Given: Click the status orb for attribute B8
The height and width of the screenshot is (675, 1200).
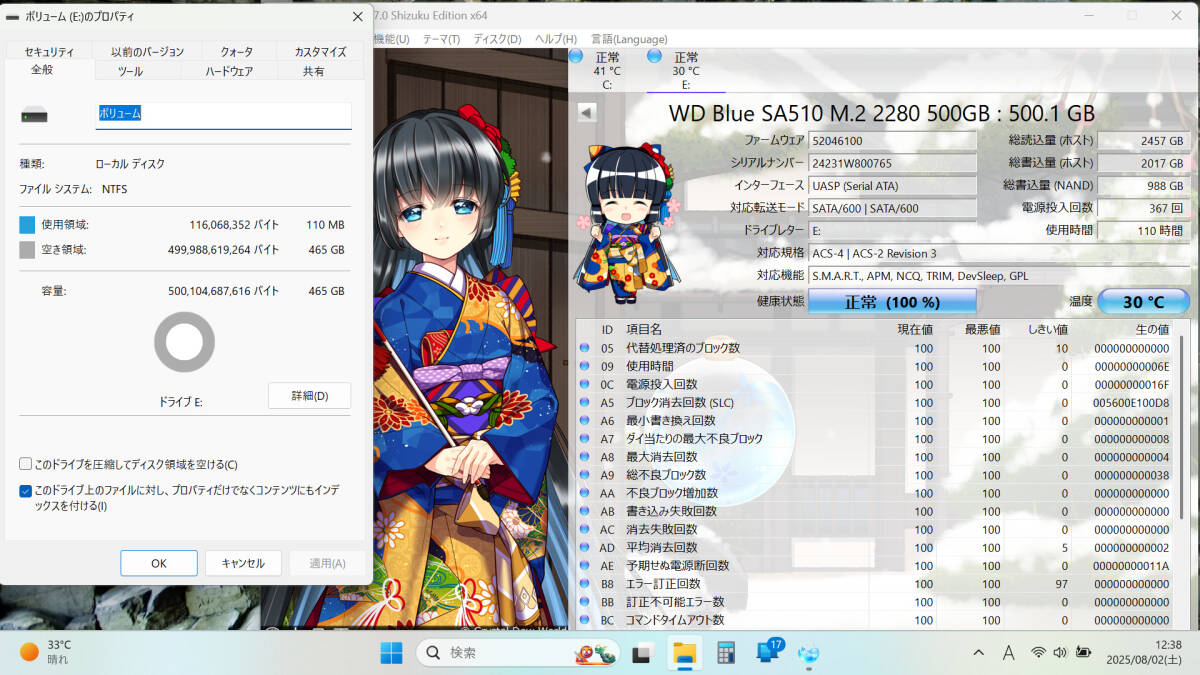Looking at the screenshot, I should (x=585, y=584).
